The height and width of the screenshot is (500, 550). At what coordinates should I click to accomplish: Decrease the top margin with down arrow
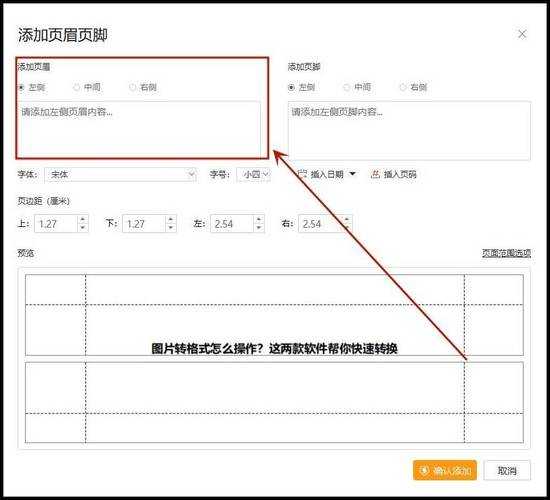(82, 228)
